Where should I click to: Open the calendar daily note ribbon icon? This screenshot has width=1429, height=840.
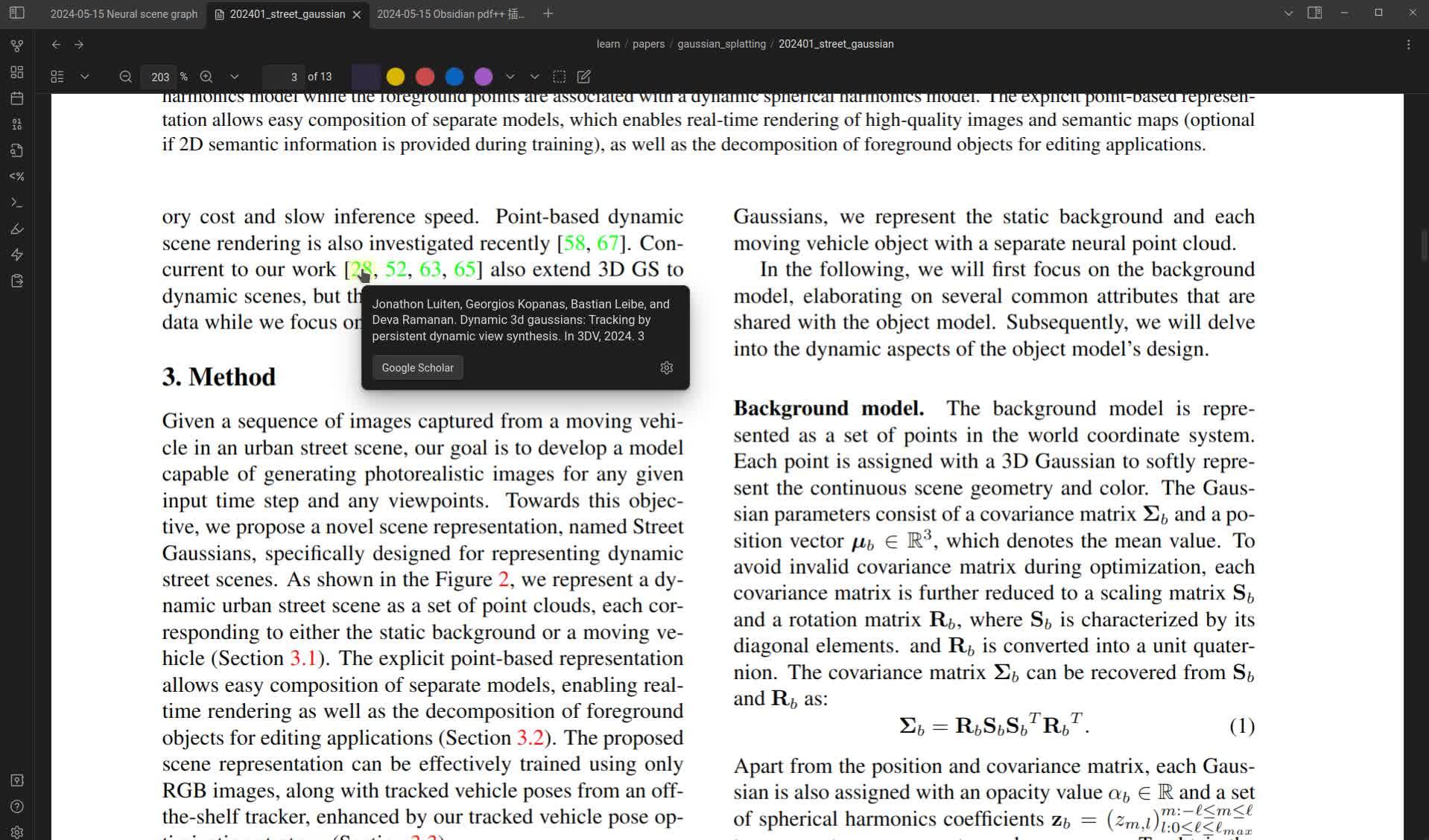(x=17, y=98)
